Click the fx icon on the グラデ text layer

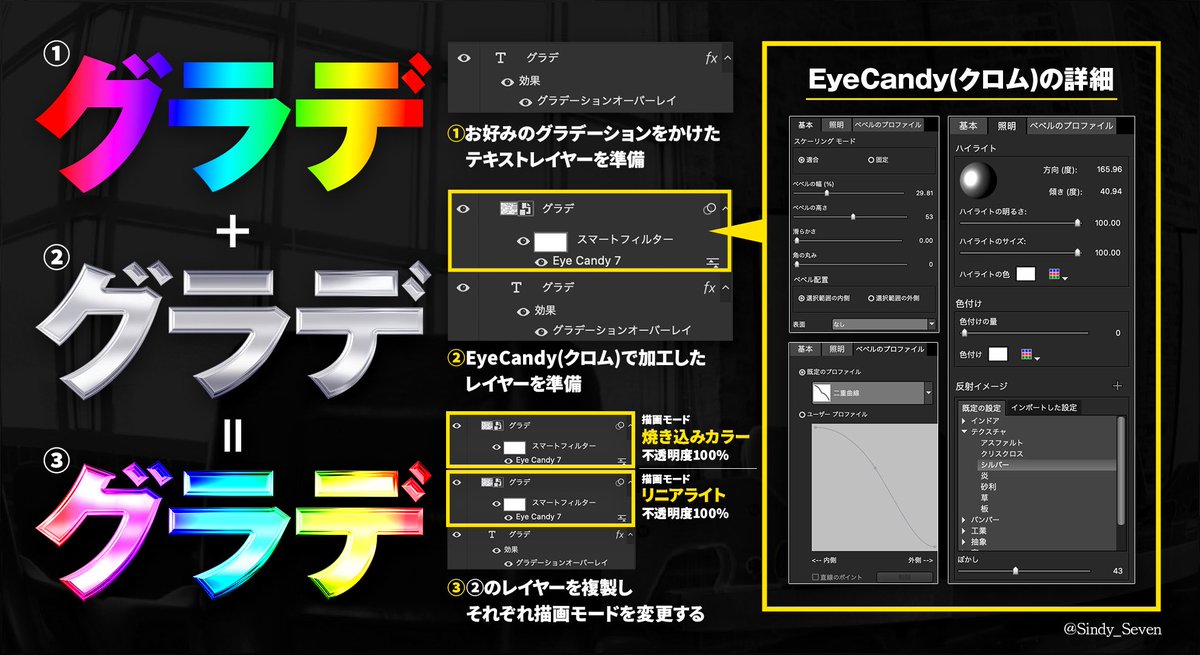[710, 59]
